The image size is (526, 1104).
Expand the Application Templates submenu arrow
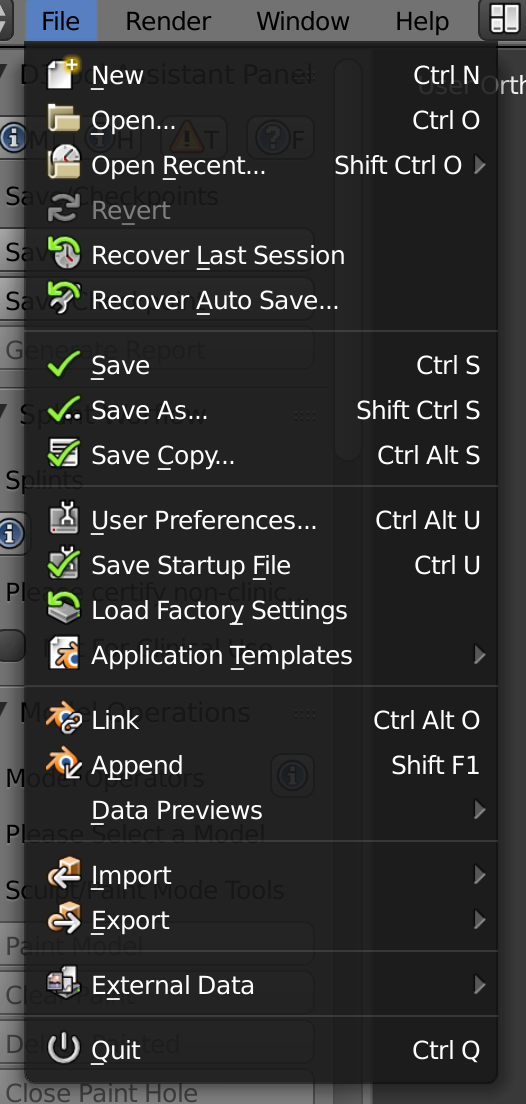click(480, 656)
